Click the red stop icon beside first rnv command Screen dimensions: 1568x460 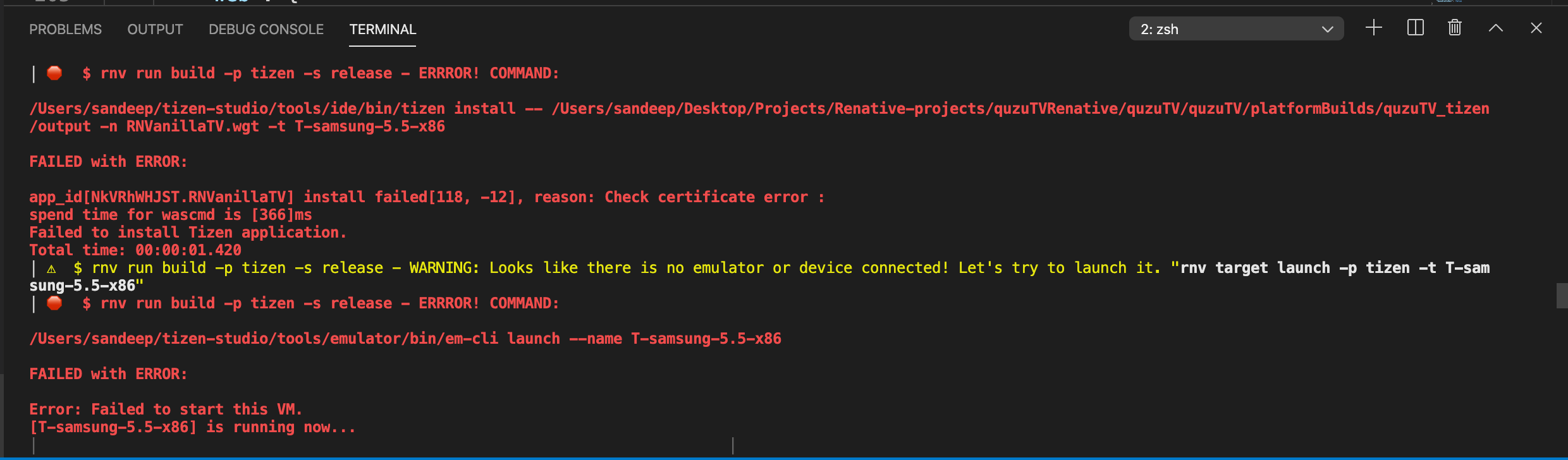coord(54,73)
